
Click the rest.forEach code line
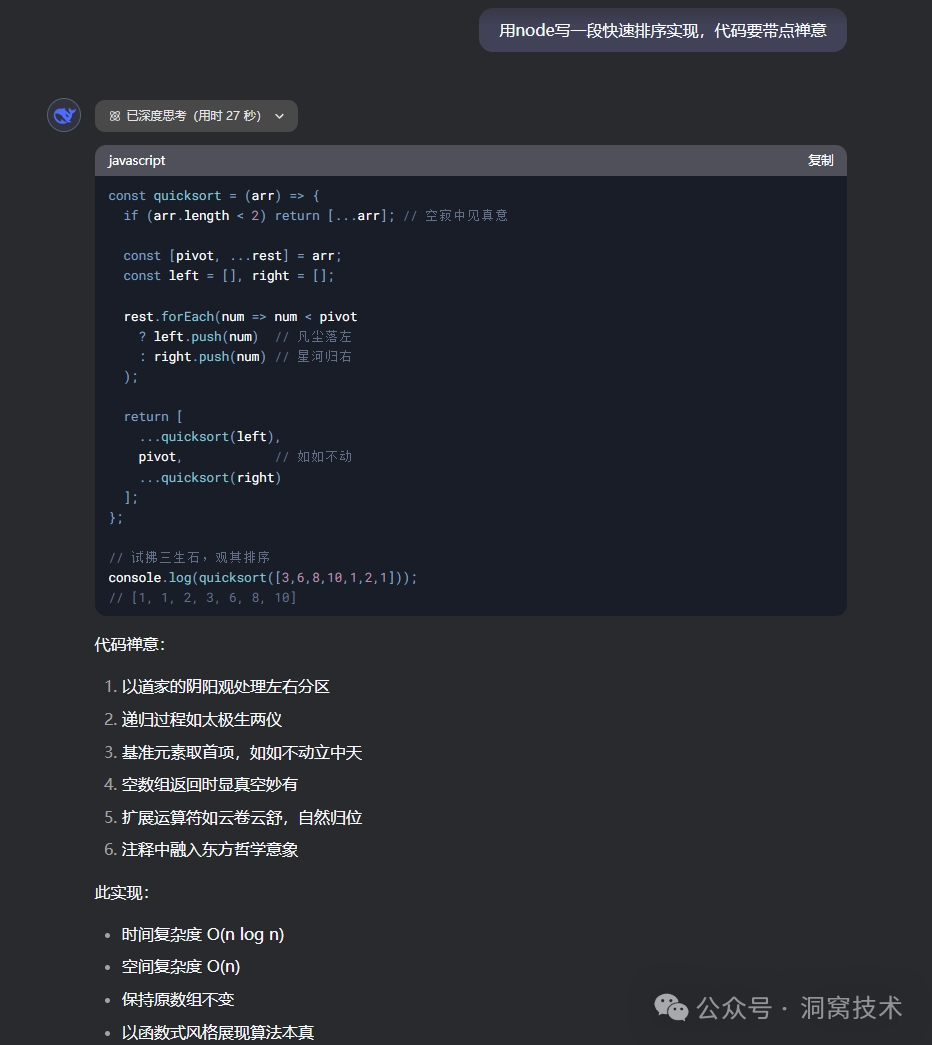point(240,317)
